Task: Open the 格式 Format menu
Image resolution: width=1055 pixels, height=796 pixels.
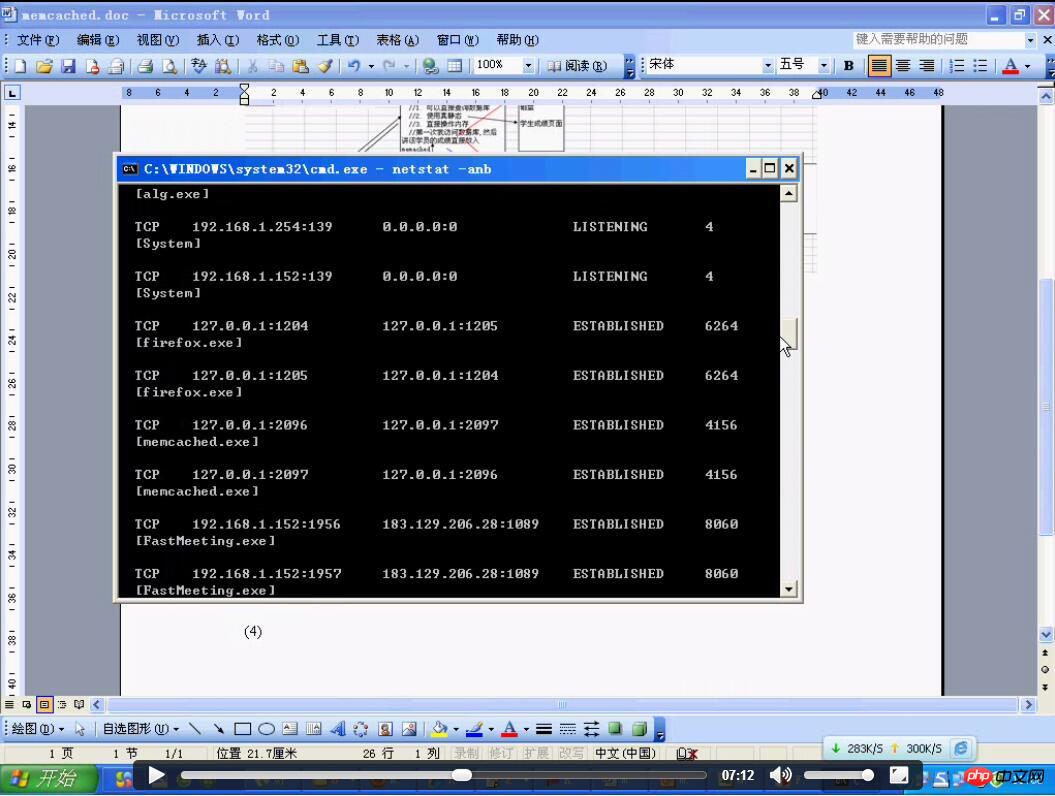Action: click(x=277, y=40)
